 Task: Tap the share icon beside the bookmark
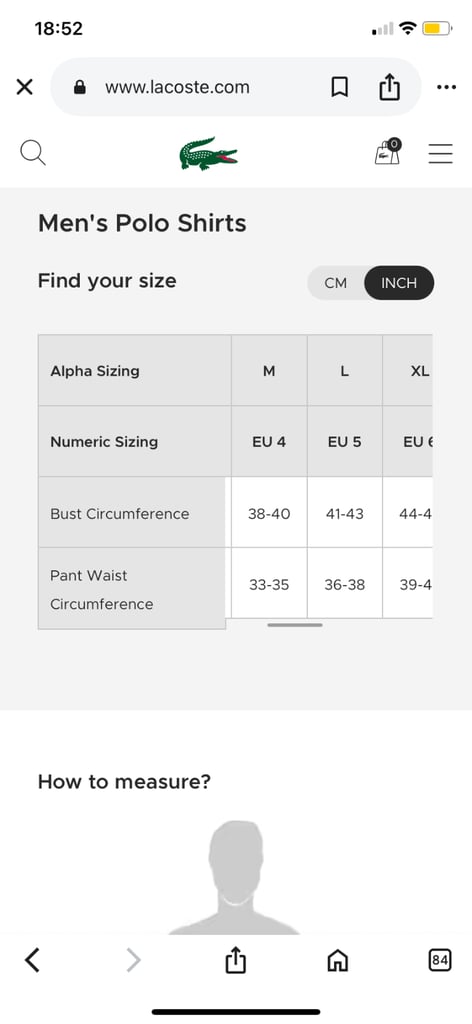click(x=389, y=87)
